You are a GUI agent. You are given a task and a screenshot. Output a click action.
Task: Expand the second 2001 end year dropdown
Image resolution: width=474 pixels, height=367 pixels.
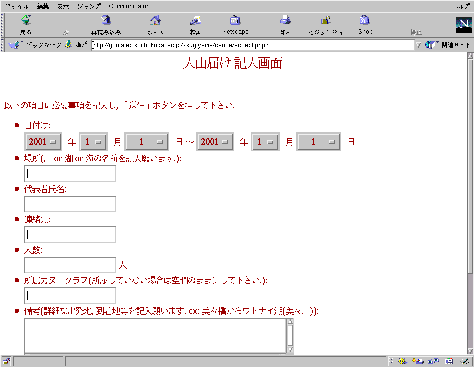point(215,142)
